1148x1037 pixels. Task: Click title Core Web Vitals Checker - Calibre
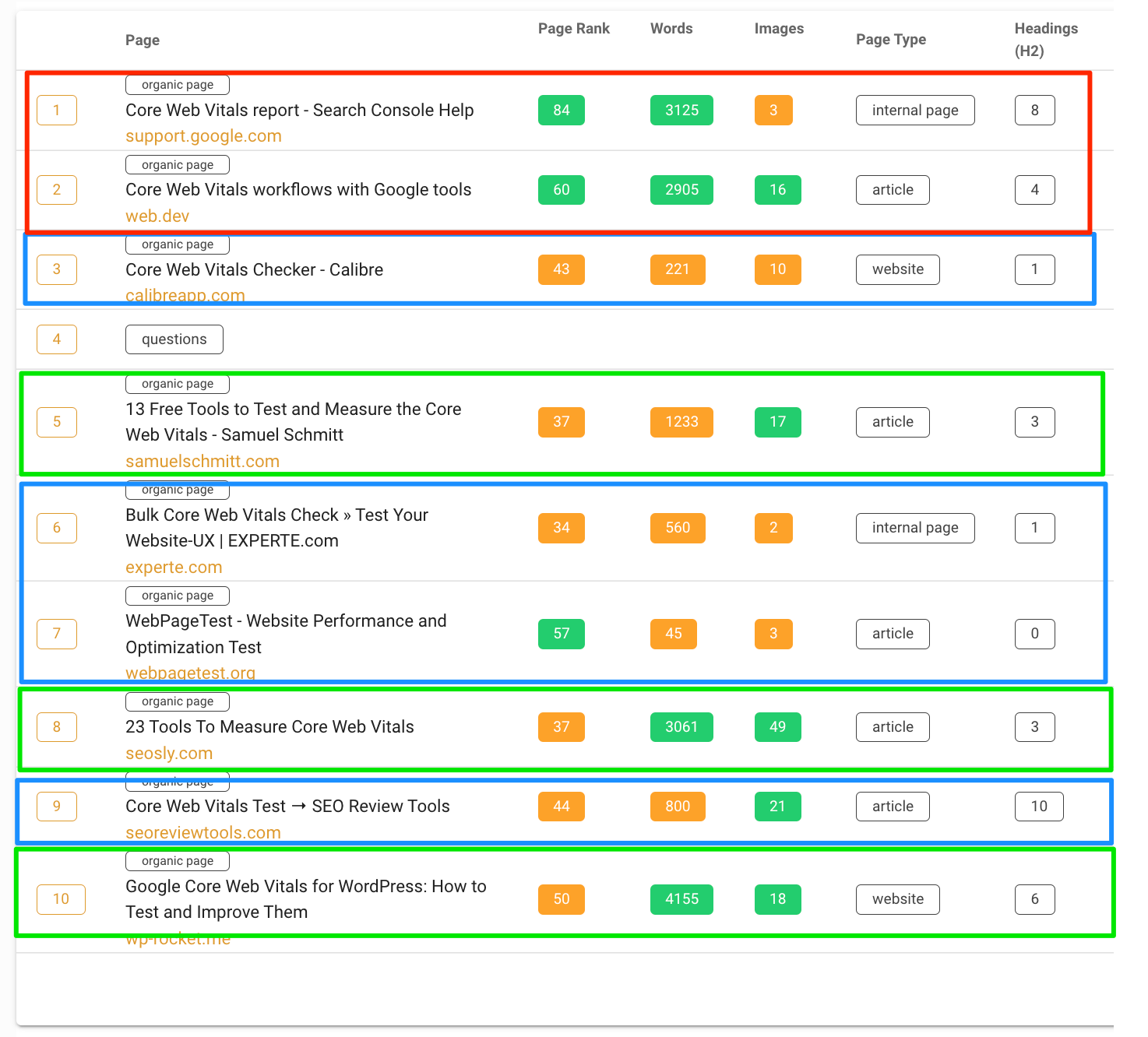(x=255, y=270)
